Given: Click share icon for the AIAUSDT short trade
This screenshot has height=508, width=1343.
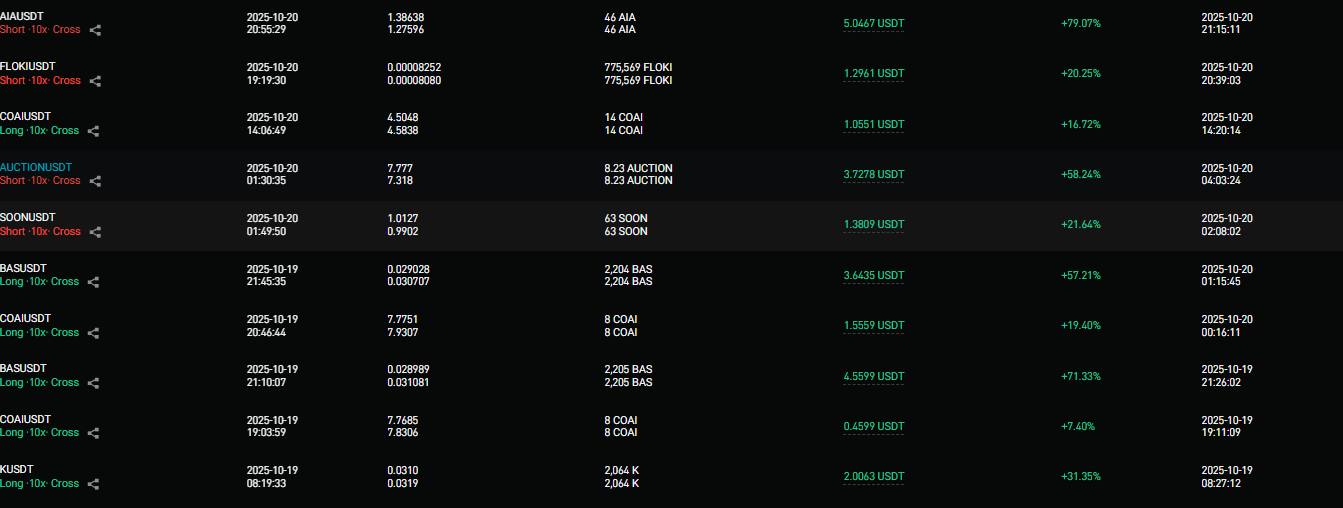Looking at the screenshot, I should [x=95, y=30].
